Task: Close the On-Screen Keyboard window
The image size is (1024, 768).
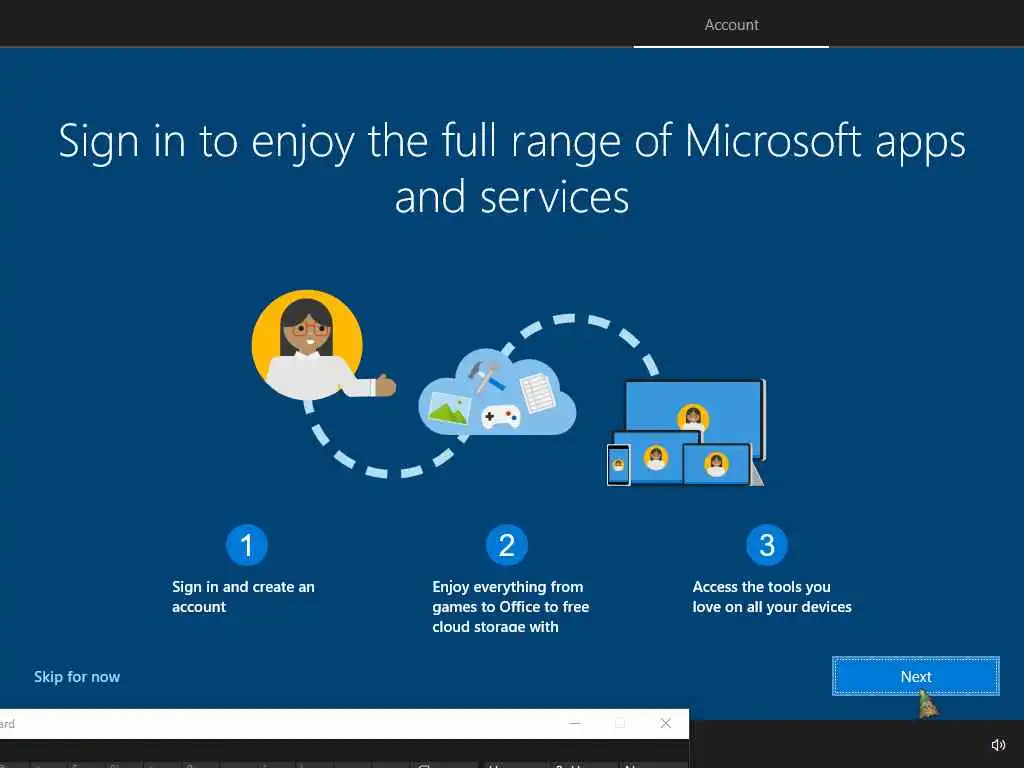Action: (x=665, y=723)
